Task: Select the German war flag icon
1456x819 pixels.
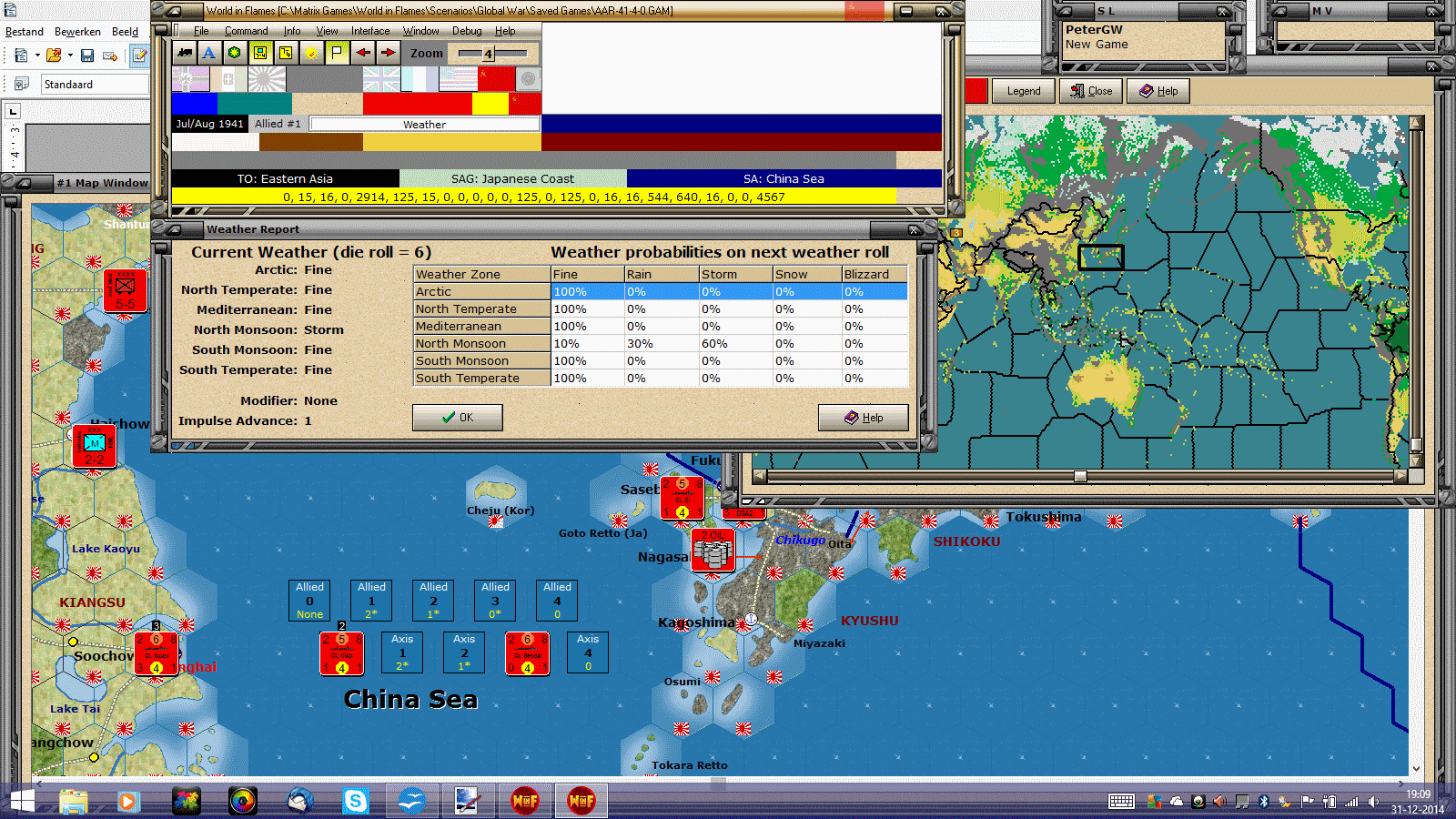Action: click(190, 79)
